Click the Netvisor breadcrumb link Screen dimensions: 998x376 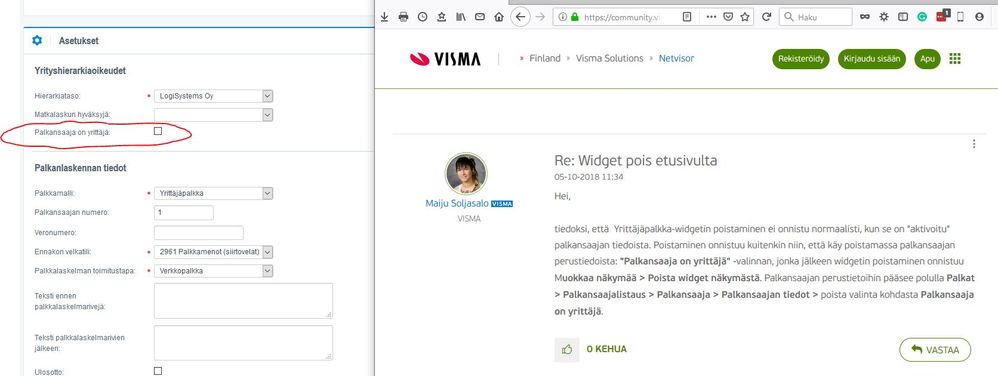(677, 59)
